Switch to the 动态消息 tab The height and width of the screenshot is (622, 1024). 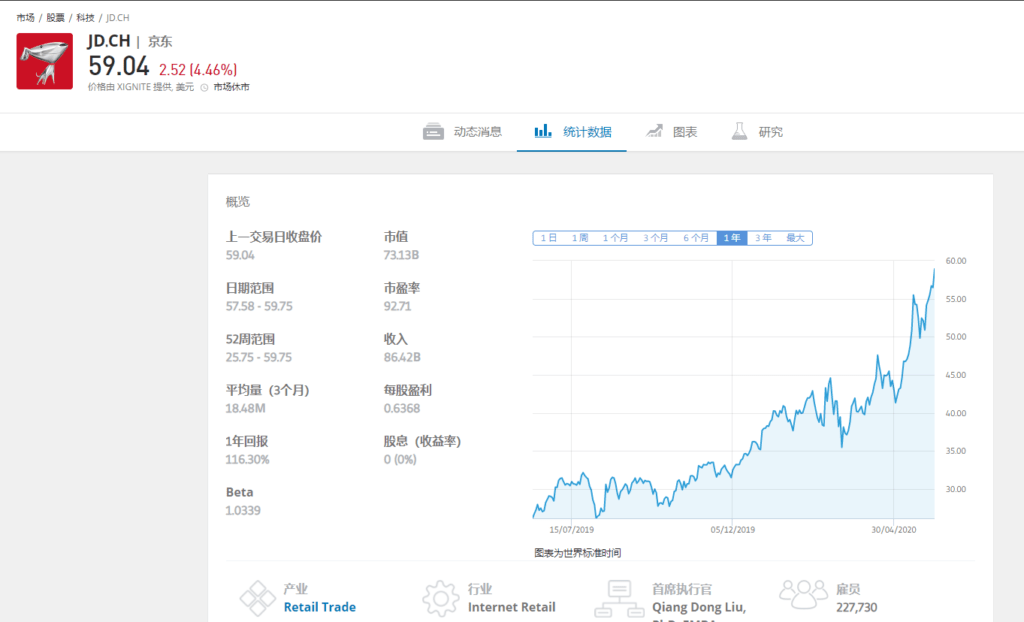462,132
